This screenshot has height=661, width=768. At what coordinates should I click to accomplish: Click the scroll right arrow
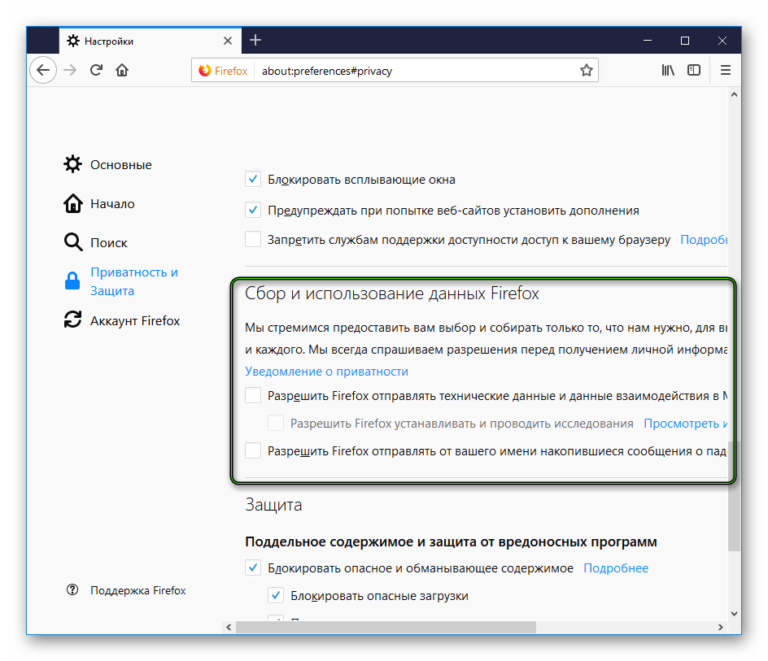click(720, 627)
